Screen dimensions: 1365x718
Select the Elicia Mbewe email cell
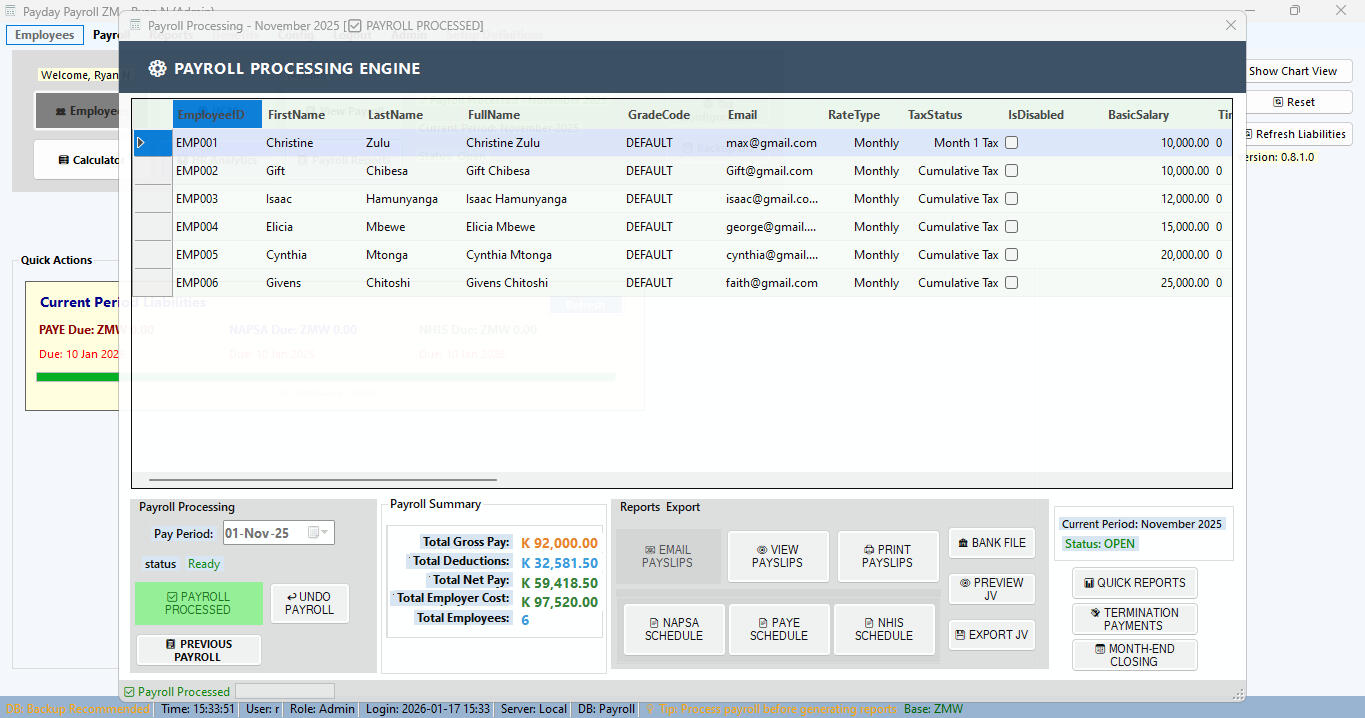(771, 227)
